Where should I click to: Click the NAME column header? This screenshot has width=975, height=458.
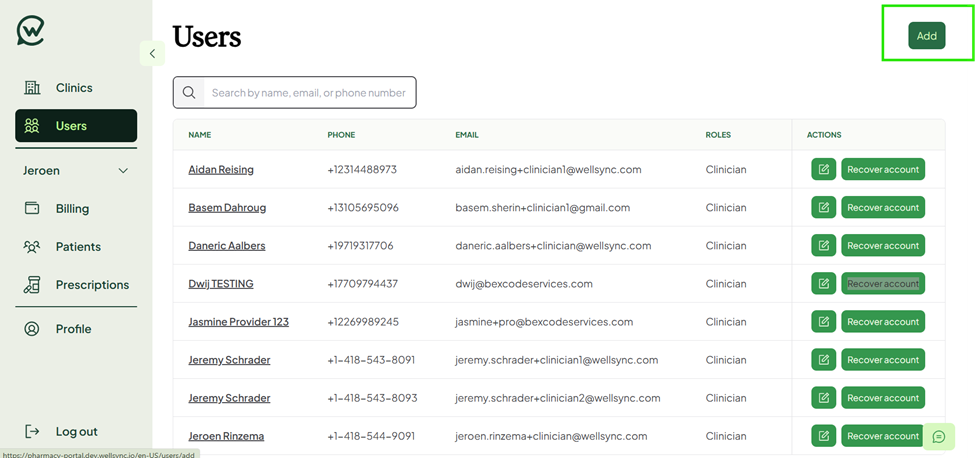pyautogui.click(x=200, y=135)
